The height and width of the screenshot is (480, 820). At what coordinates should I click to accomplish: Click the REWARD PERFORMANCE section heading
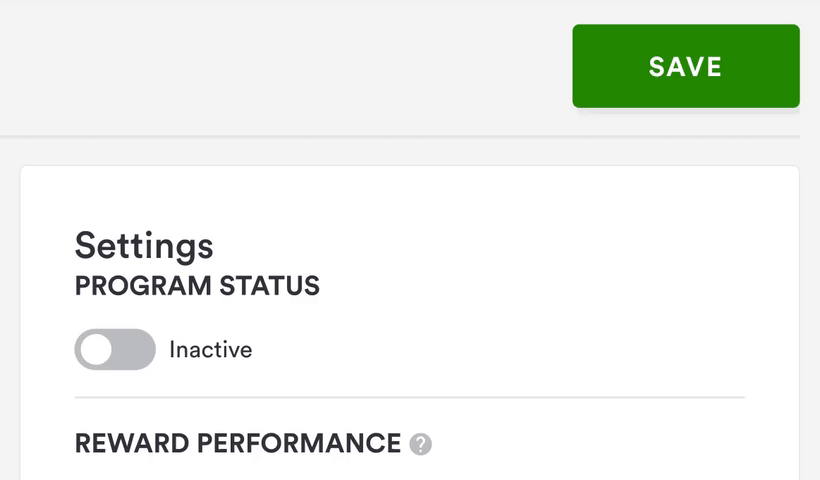[238, 443]
